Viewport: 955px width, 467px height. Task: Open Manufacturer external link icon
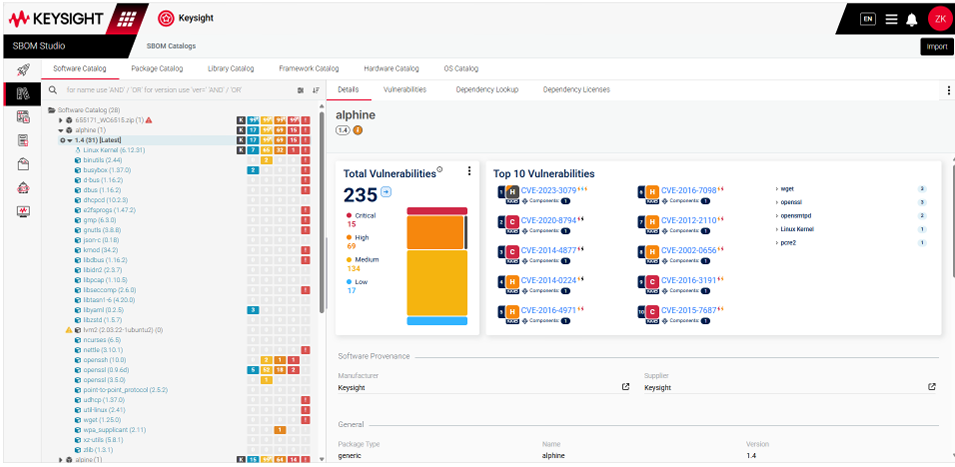click(625, 387)
